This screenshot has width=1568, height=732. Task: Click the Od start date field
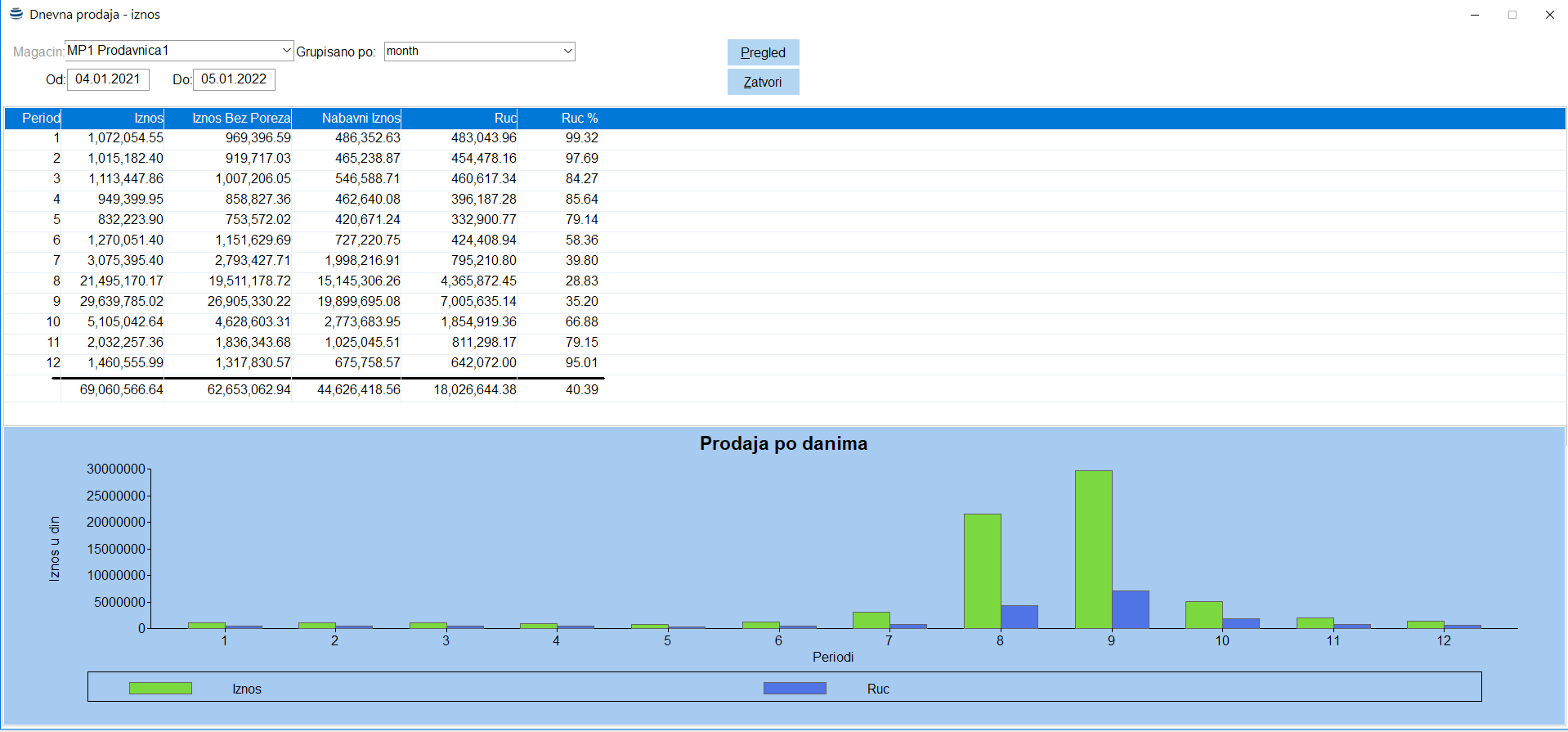pyautogui.click(x=108, y=79)
